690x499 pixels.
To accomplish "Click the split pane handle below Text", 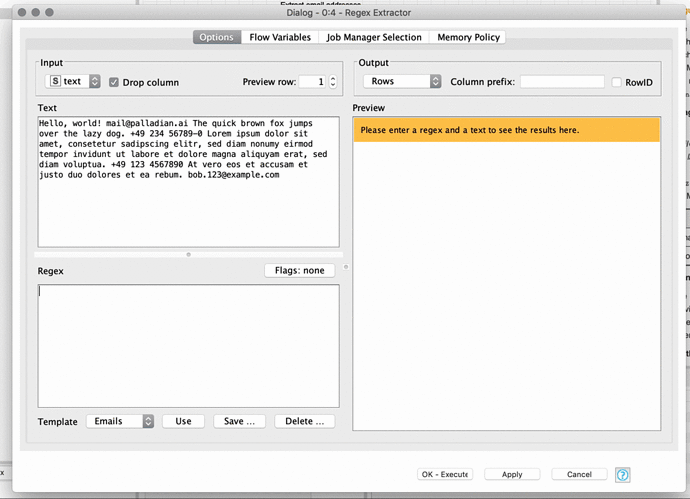I will pos(188,255).
